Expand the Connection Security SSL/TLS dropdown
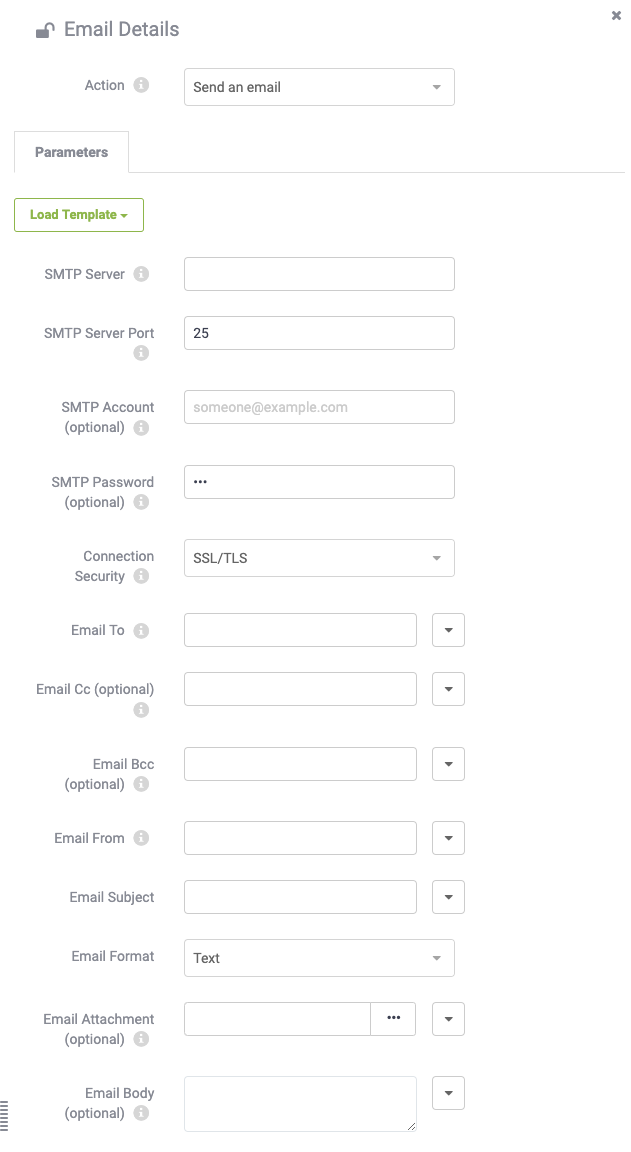Screen dimensions: 631x1152 [319, 558]
